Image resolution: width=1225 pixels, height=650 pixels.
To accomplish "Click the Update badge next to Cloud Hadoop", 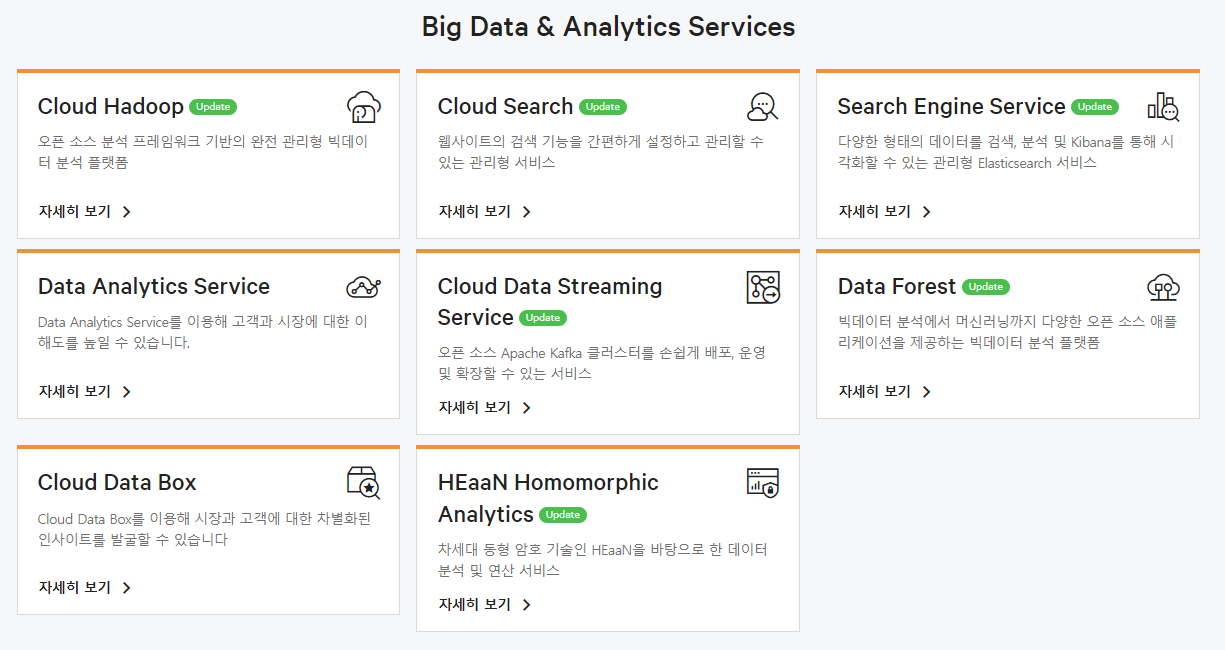I will coord(213,107).
